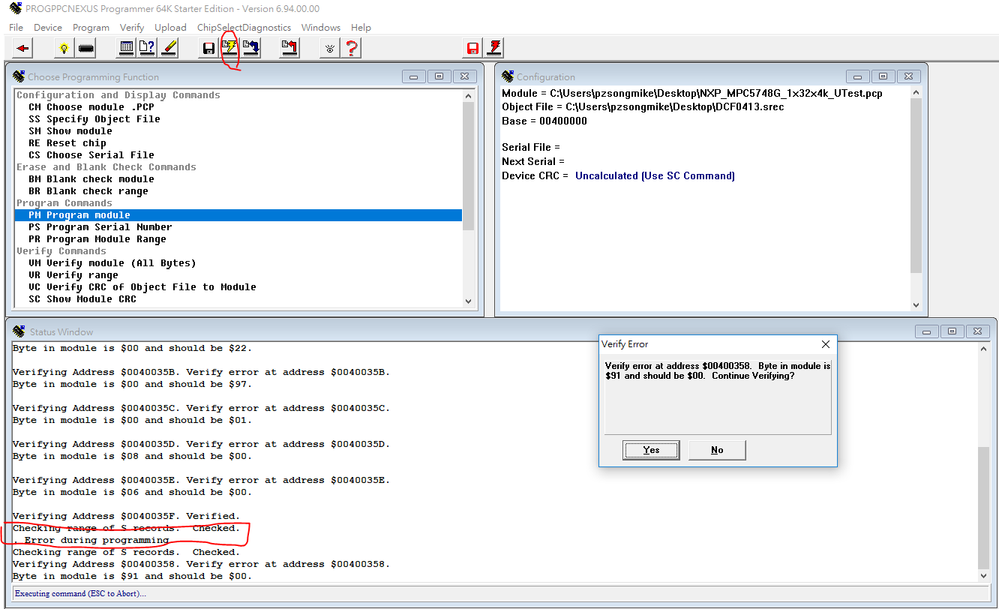
Task: Click the Status Window scroll down arrow
Action: click(984, 576)
